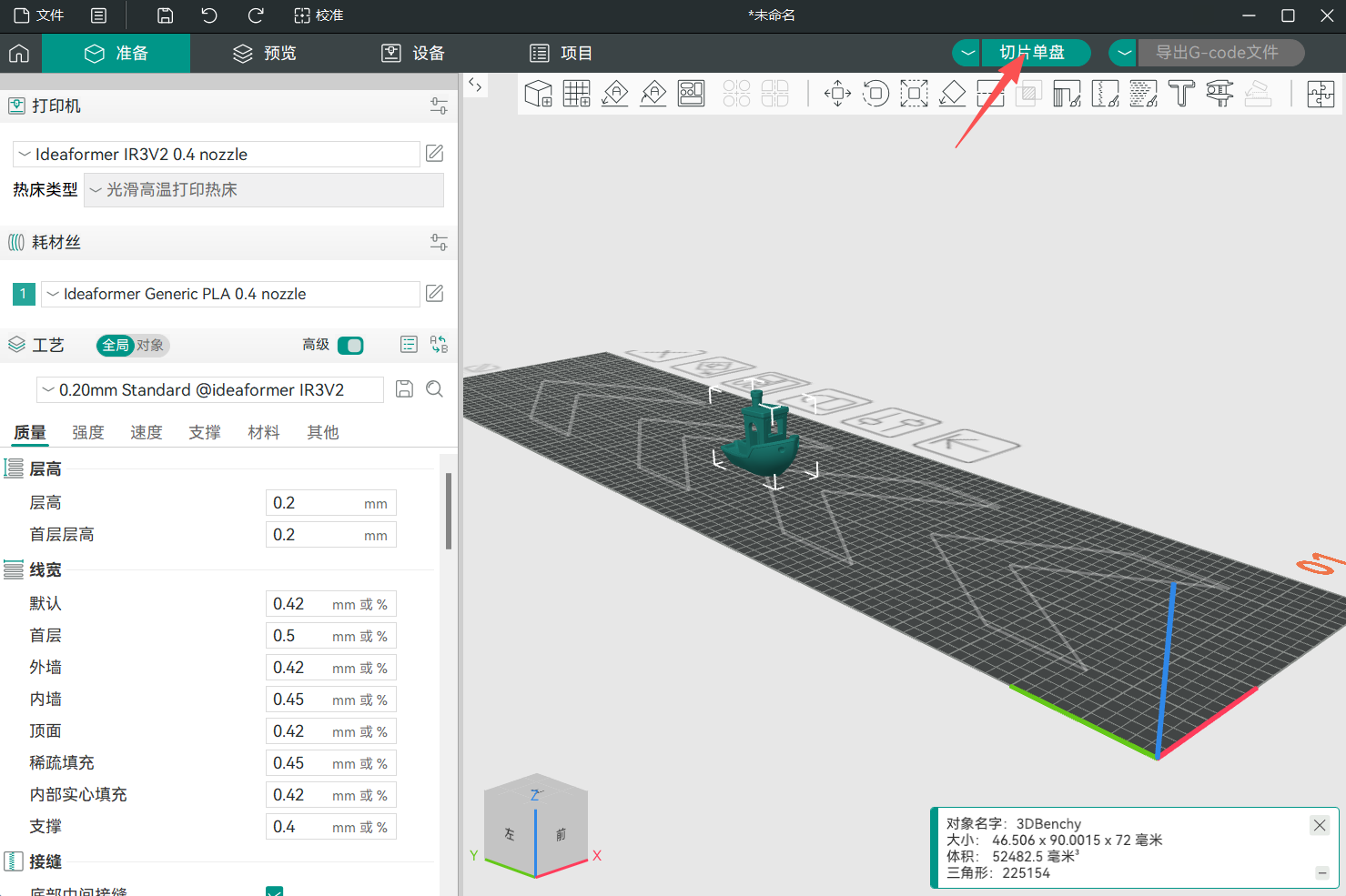Screen dimensions: 1346x896
Task: Click the compare presets A/B icon
Action: pyautogui.click(x=439, y=345)
